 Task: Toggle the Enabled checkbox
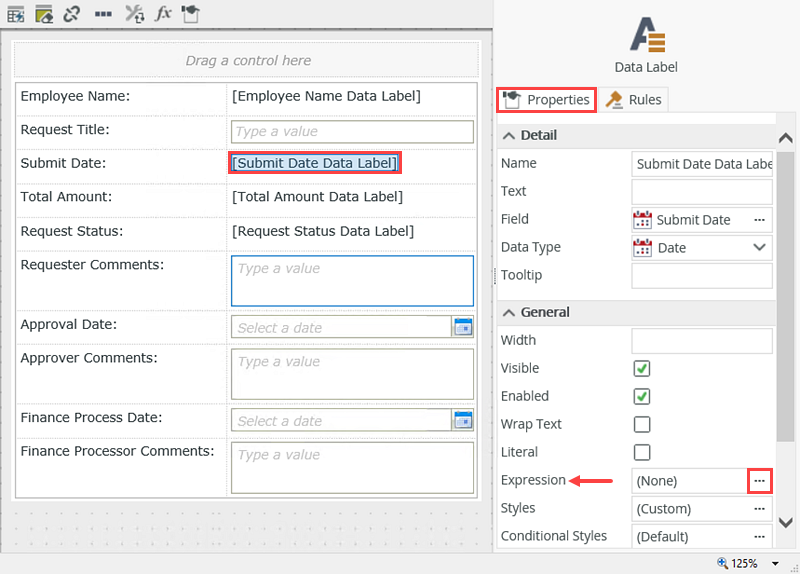642,396
